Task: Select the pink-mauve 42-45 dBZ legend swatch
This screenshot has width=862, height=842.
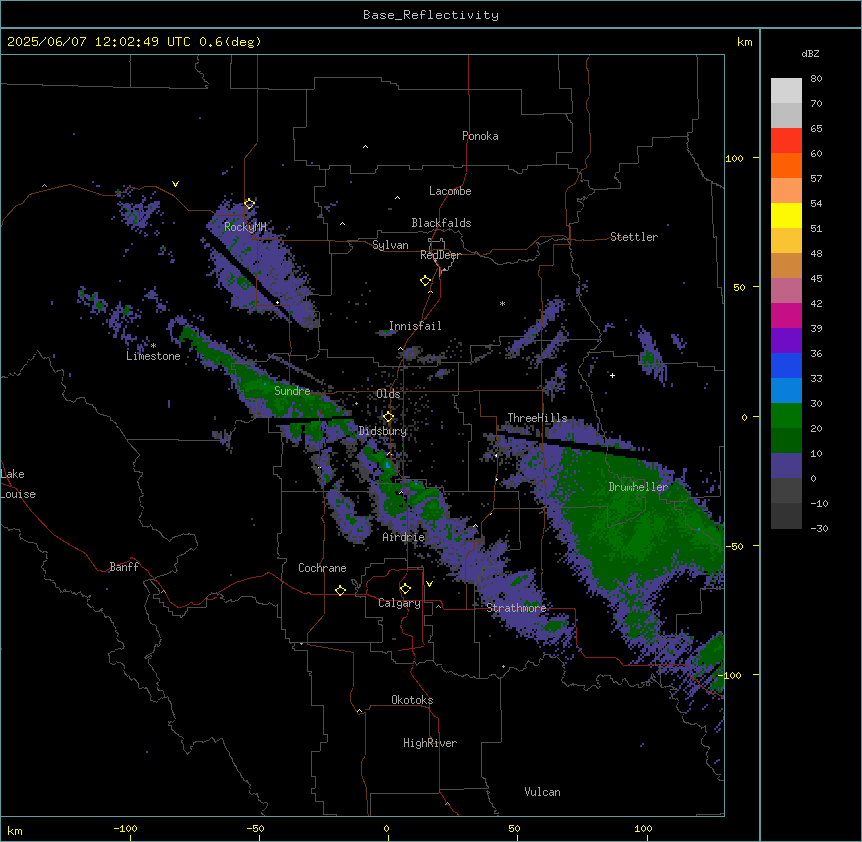Action: 786,291
